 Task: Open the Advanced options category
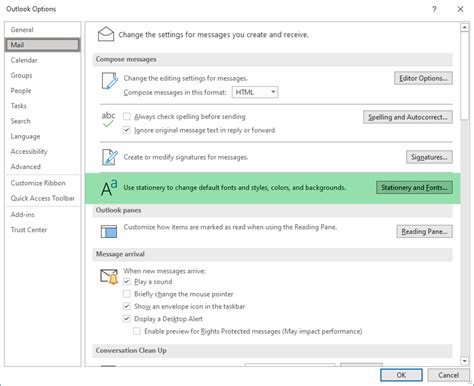click(x=43, y=166)
